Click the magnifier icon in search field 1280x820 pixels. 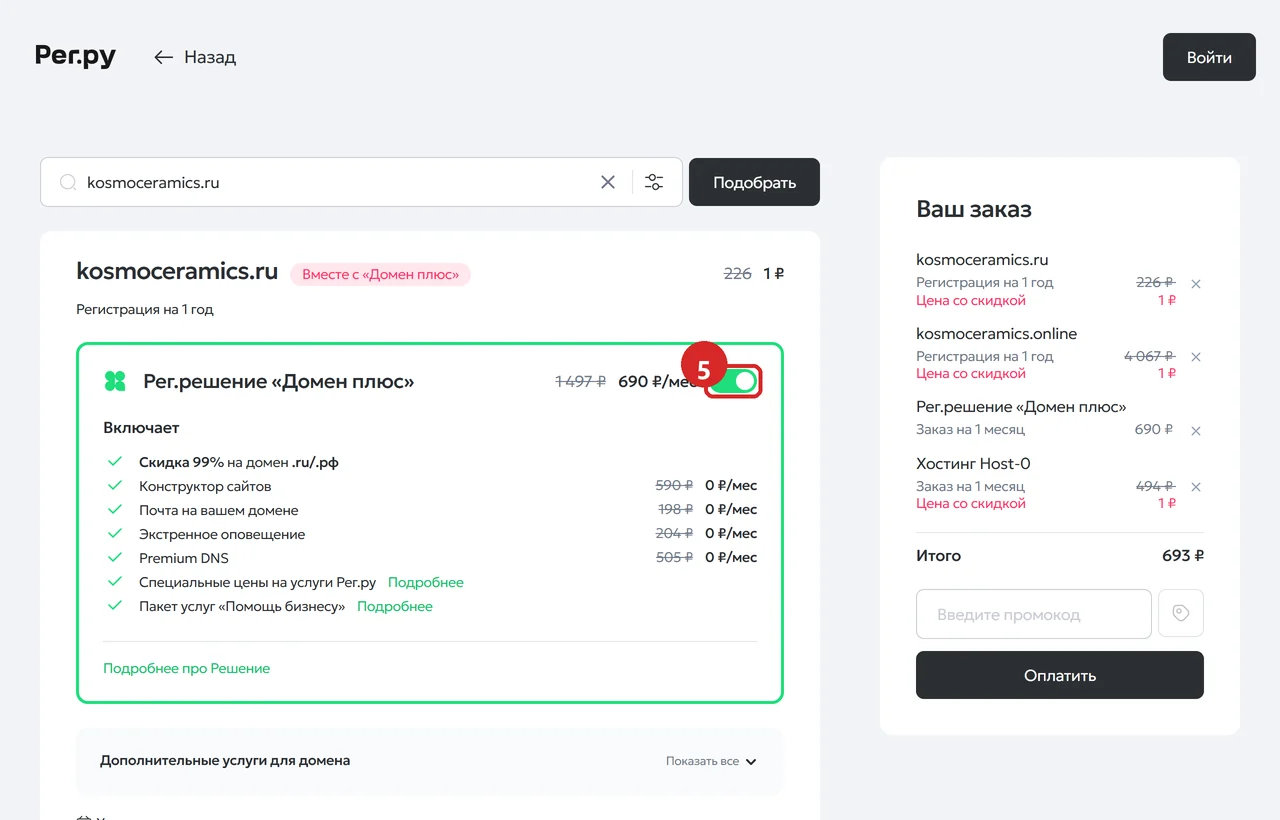(68, 182)
